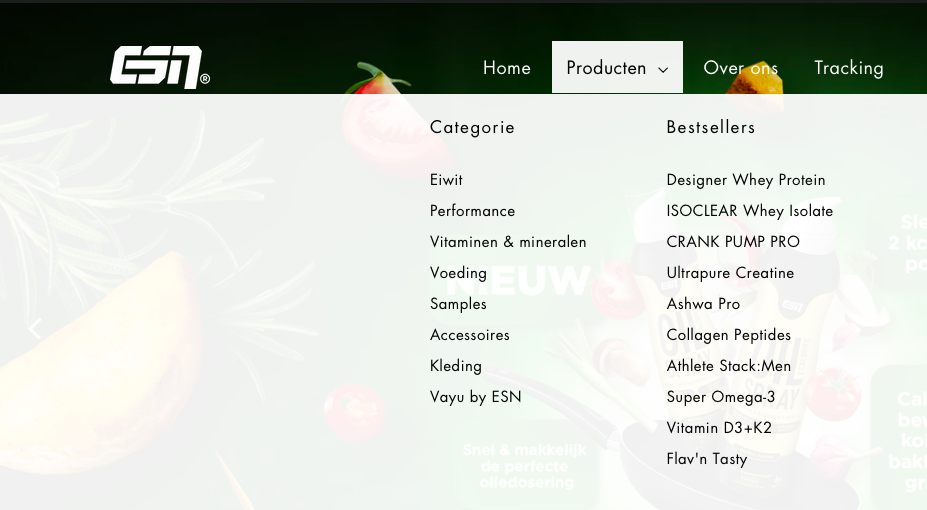Open Vayu by ESN category
This screenshot has width=927, height=510.
475,397
